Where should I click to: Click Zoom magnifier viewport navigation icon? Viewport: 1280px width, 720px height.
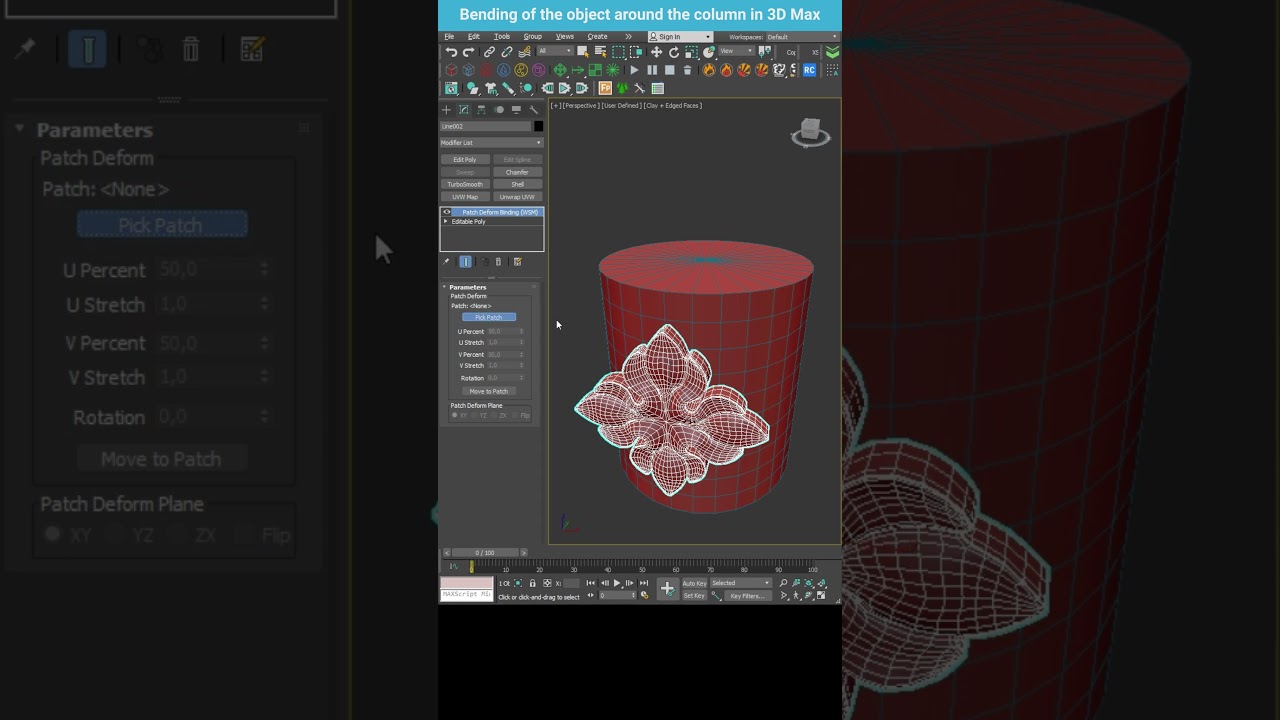(783, 583)
